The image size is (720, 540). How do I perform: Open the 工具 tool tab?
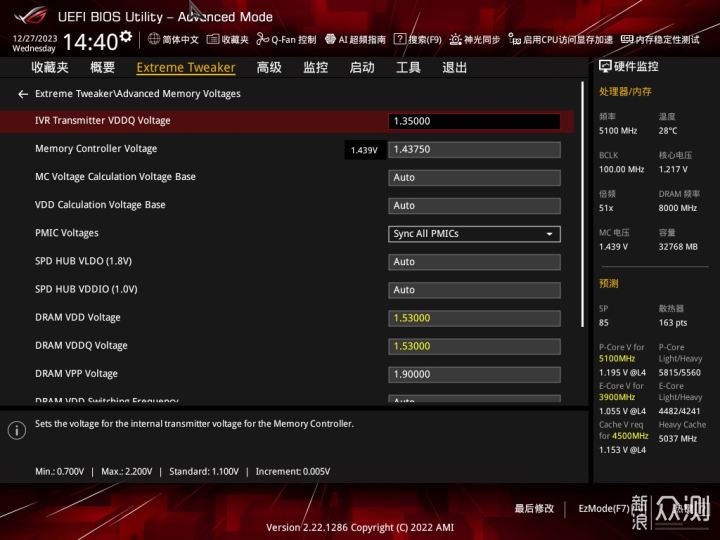[x=408, y=68]
